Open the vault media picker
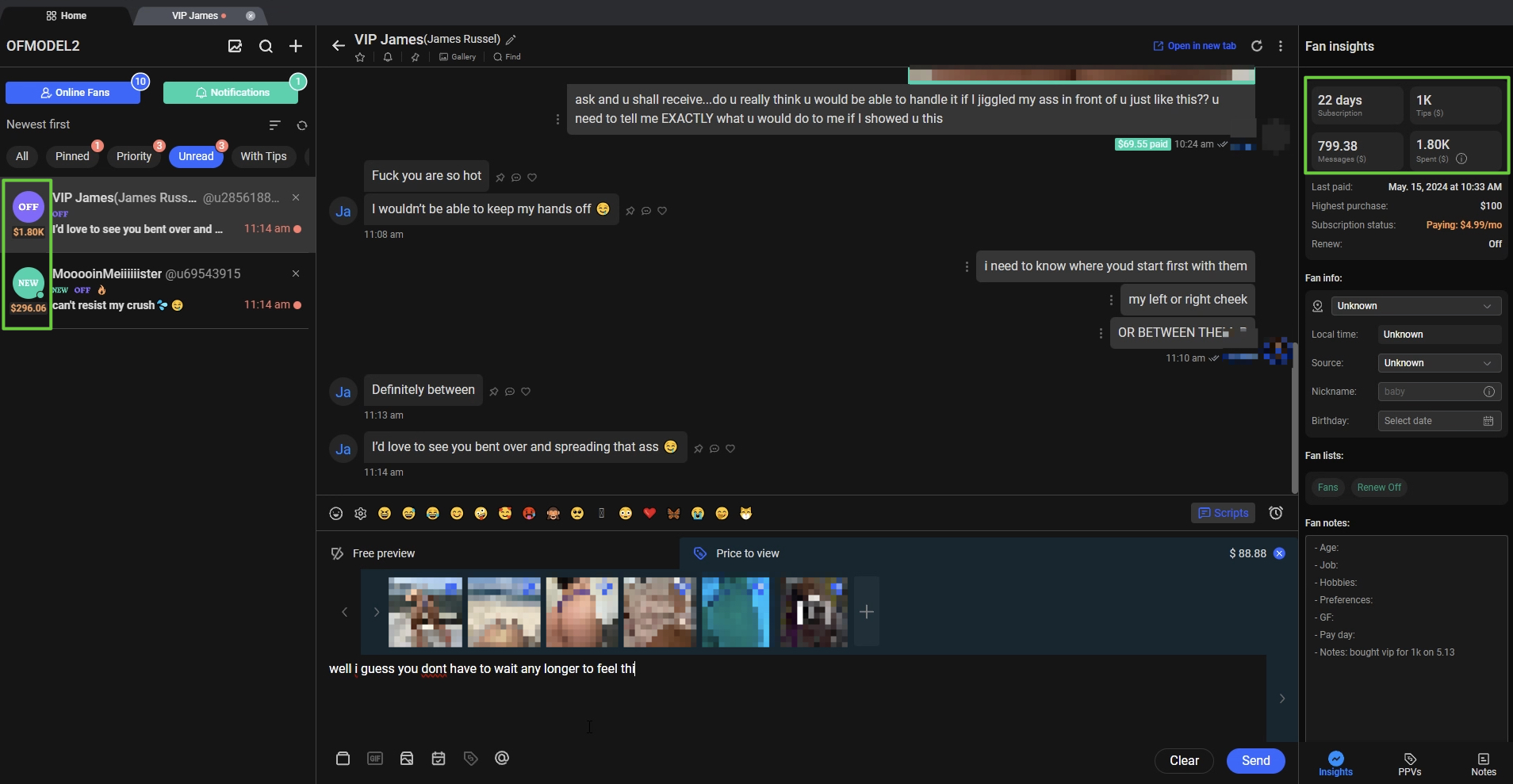 click(x=343, y=758)
